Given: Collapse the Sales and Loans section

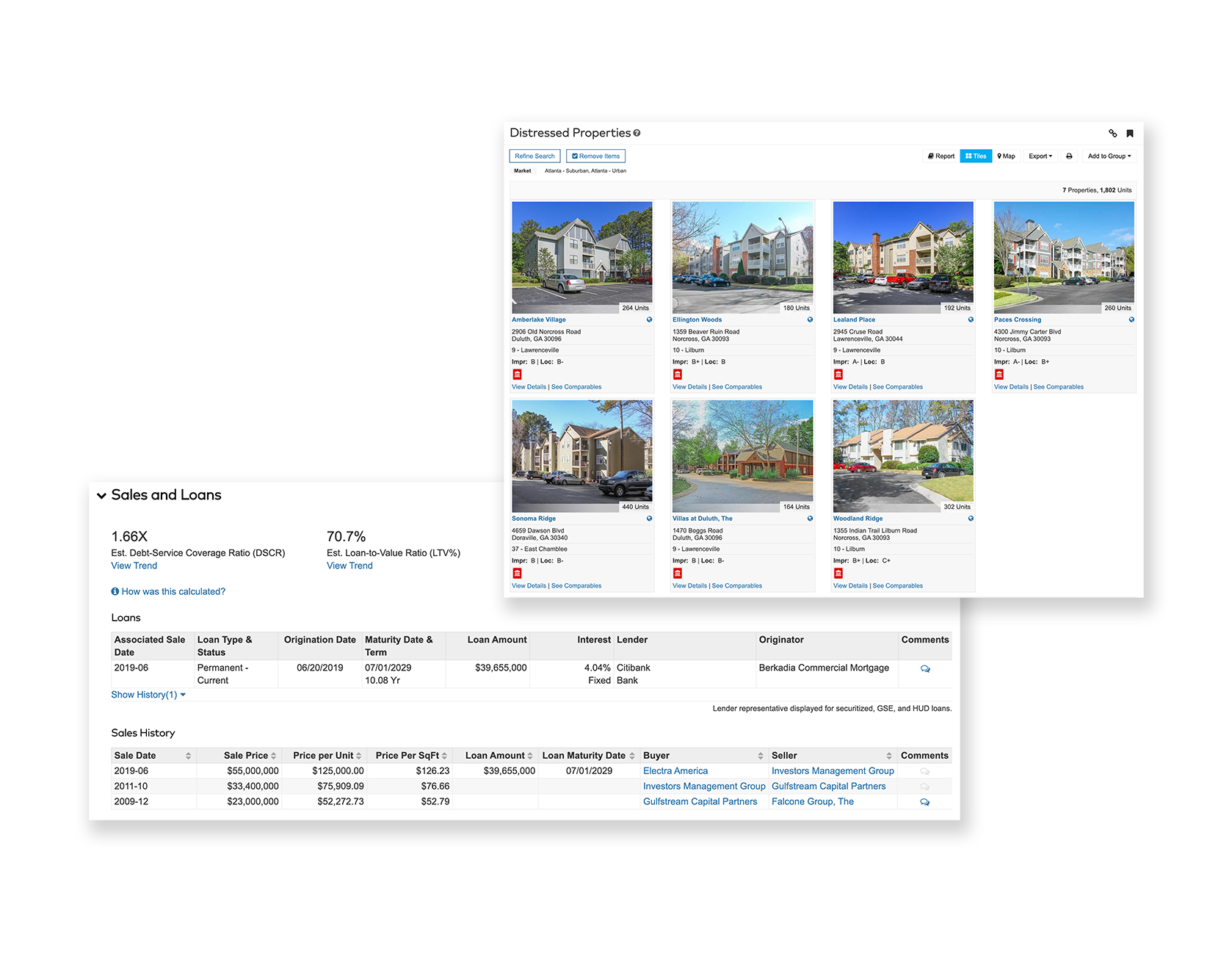Looking at the screenshot, I should (102, 496).
